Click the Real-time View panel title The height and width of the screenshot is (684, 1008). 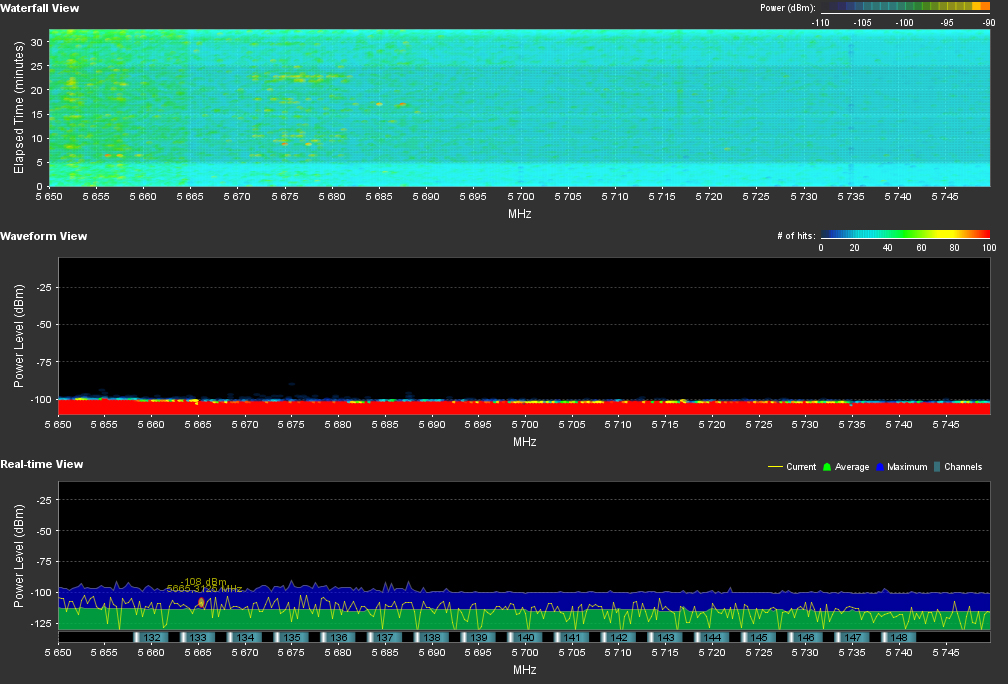click(x=41, y=464)
